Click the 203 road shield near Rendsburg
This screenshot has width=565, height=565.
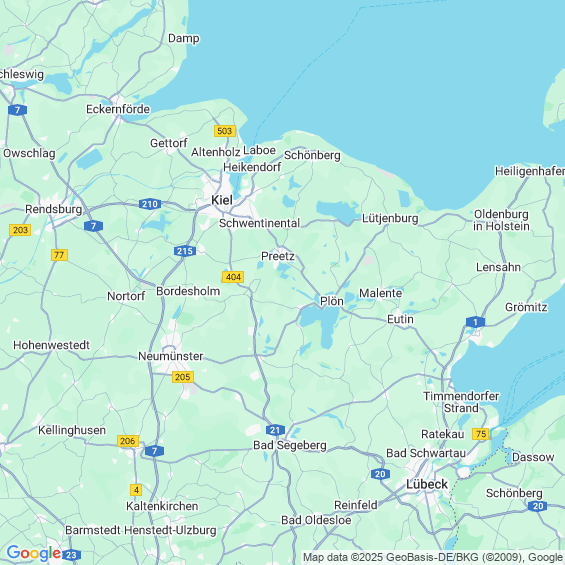coord(20,230)
